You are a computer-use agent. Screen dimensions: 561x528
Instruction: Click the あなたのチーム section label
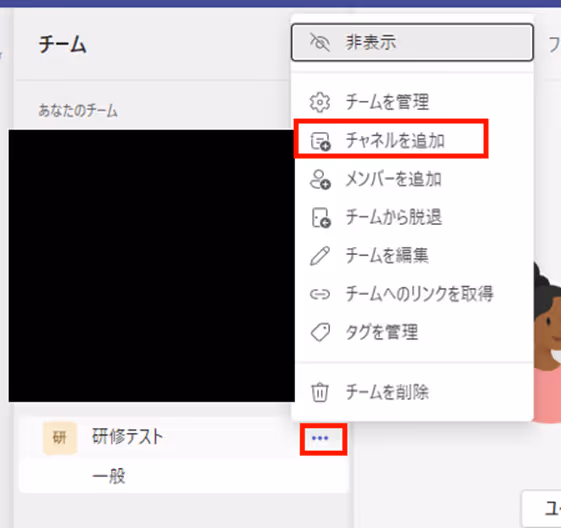click(x=78, y=110)
